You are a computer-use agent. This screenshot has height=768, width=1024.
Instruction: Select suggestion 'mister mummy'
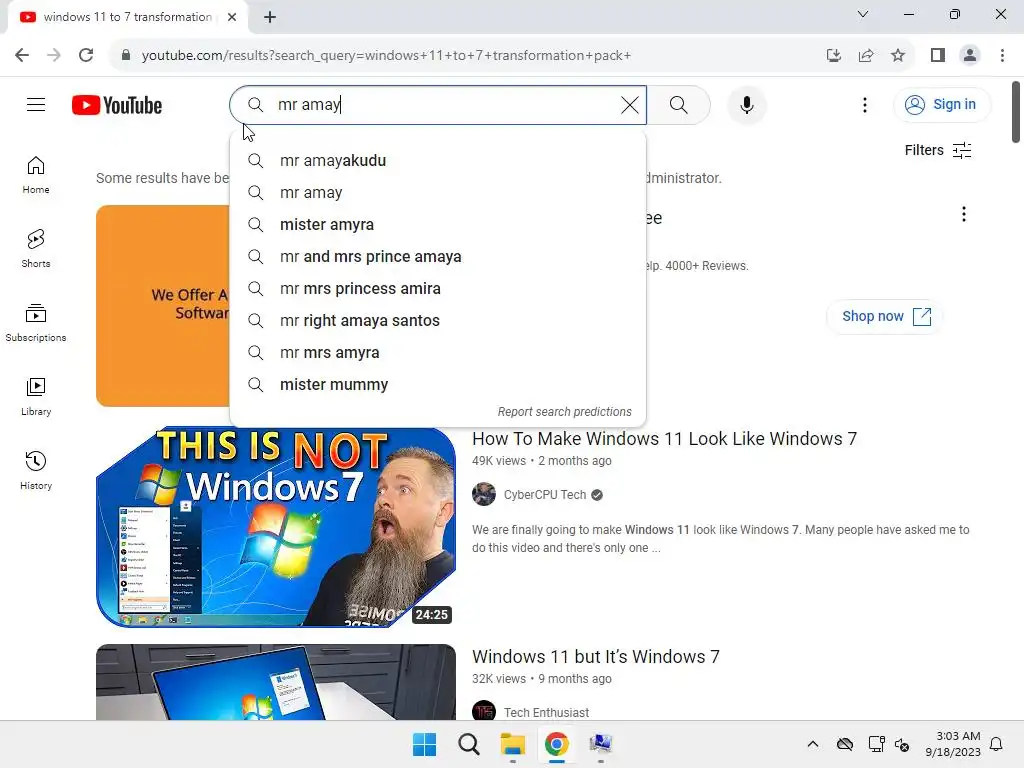[438, 385]
